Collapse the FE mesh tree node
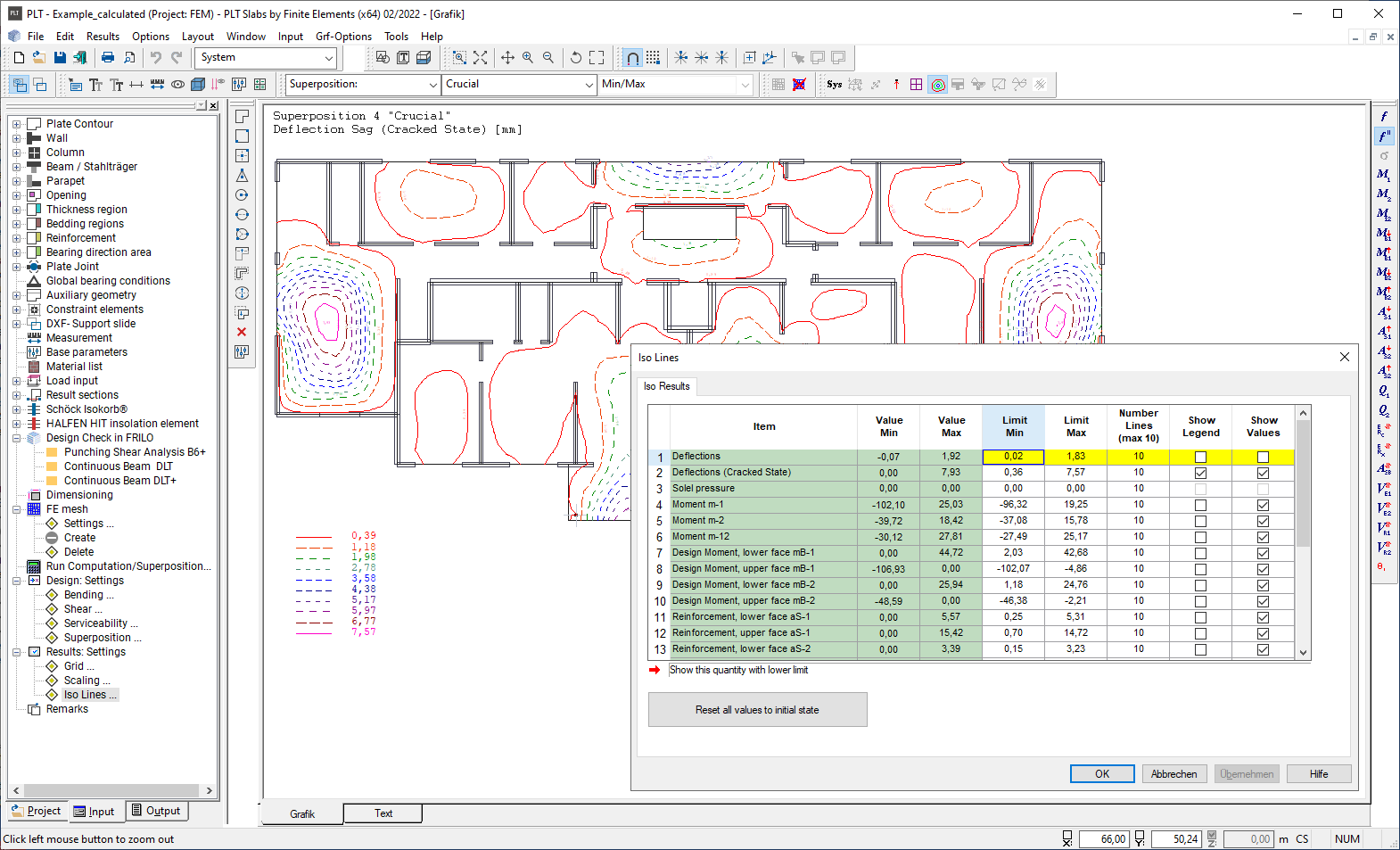The height and width of the screenshot is (850, 1400). click(x=16, y=509)
